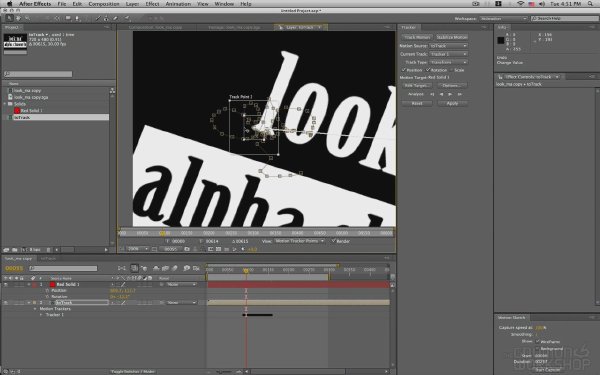Open the Composition menu
600x375 pixels.
(x=104, y=4)
